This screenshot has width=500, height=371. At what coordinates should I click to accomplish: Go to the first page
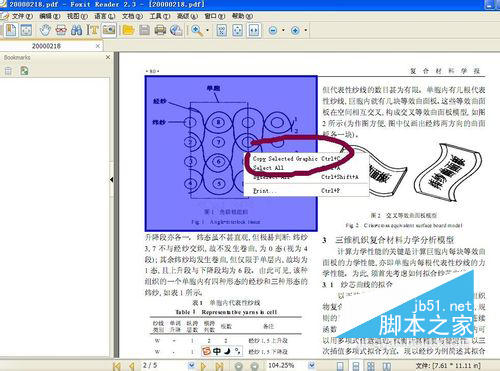117,366
